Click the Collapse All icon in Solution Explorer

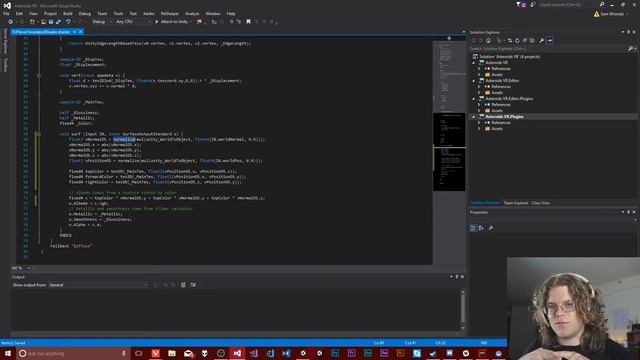[x=524, y=40]
